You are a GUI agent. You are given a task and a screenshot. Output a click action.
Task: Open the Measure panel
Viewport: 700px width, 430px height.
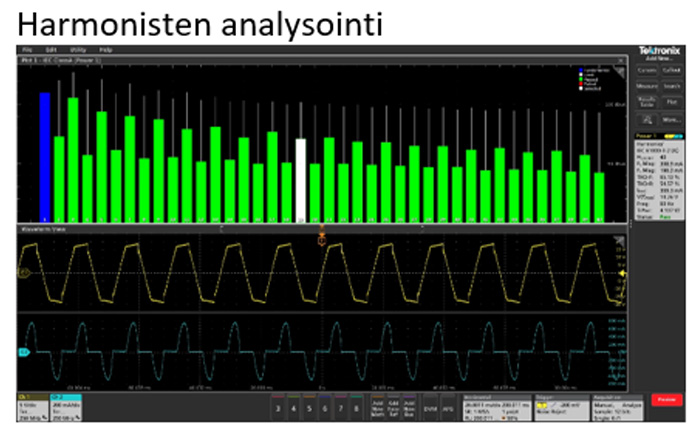tap(644, 86)
